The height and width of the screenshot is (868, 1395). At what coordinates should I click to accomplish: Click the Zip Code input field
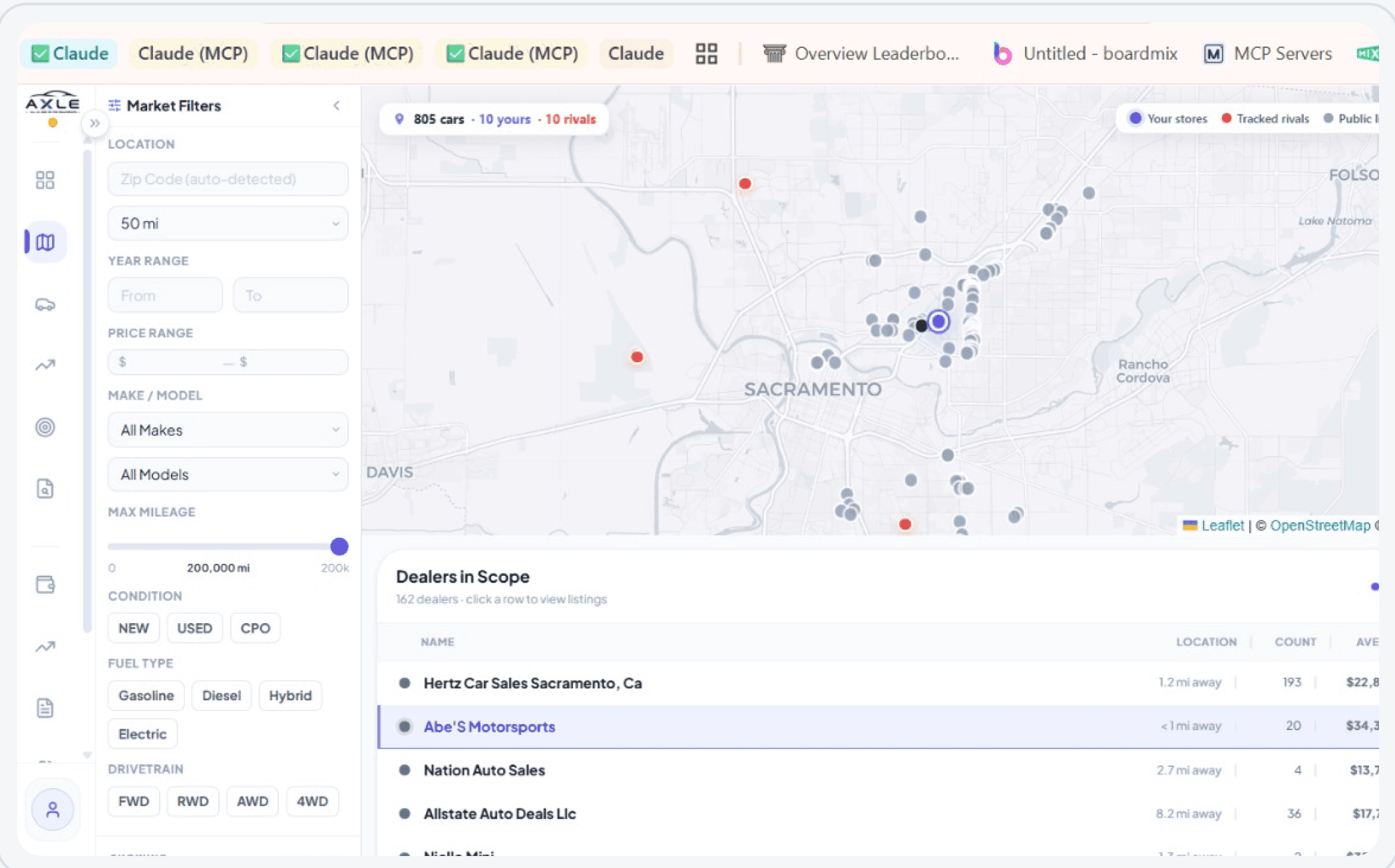[x=228, y=179]
